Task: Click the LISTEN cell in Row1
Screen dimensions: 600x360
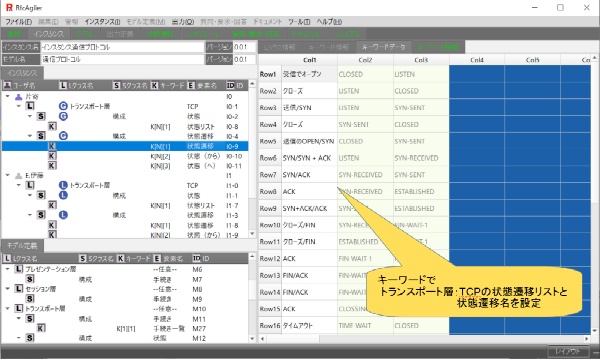Action: (421, 74)
